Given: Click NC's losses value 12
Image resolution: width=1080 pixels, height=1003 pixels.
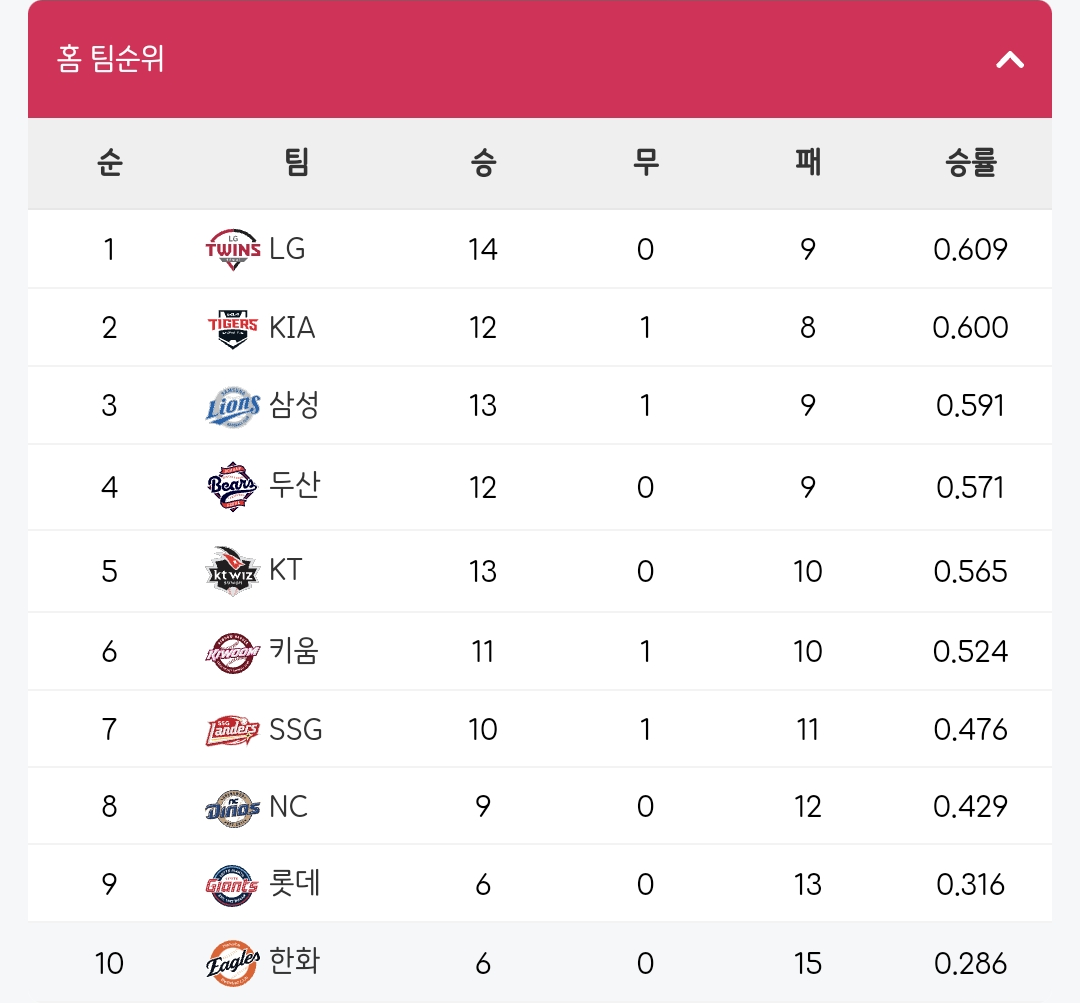Looking at the screenshot, I should coord(808,807).
